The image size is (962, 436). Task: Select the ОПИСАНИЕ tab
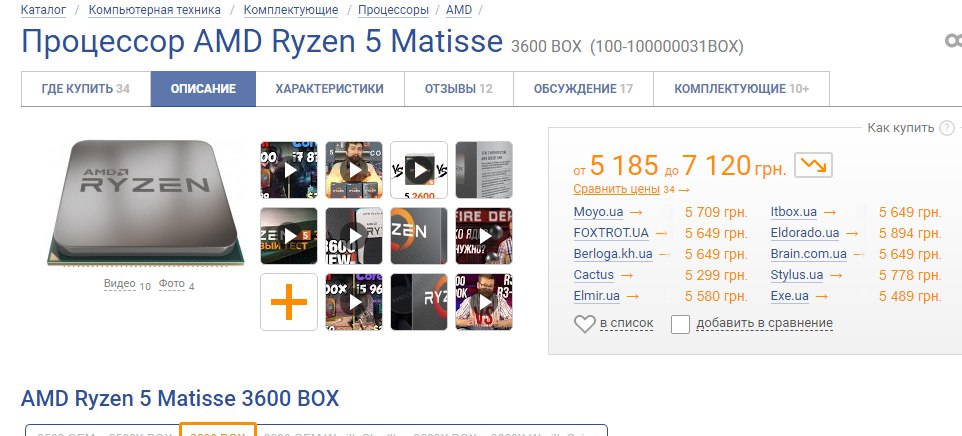tap(203, 89)
